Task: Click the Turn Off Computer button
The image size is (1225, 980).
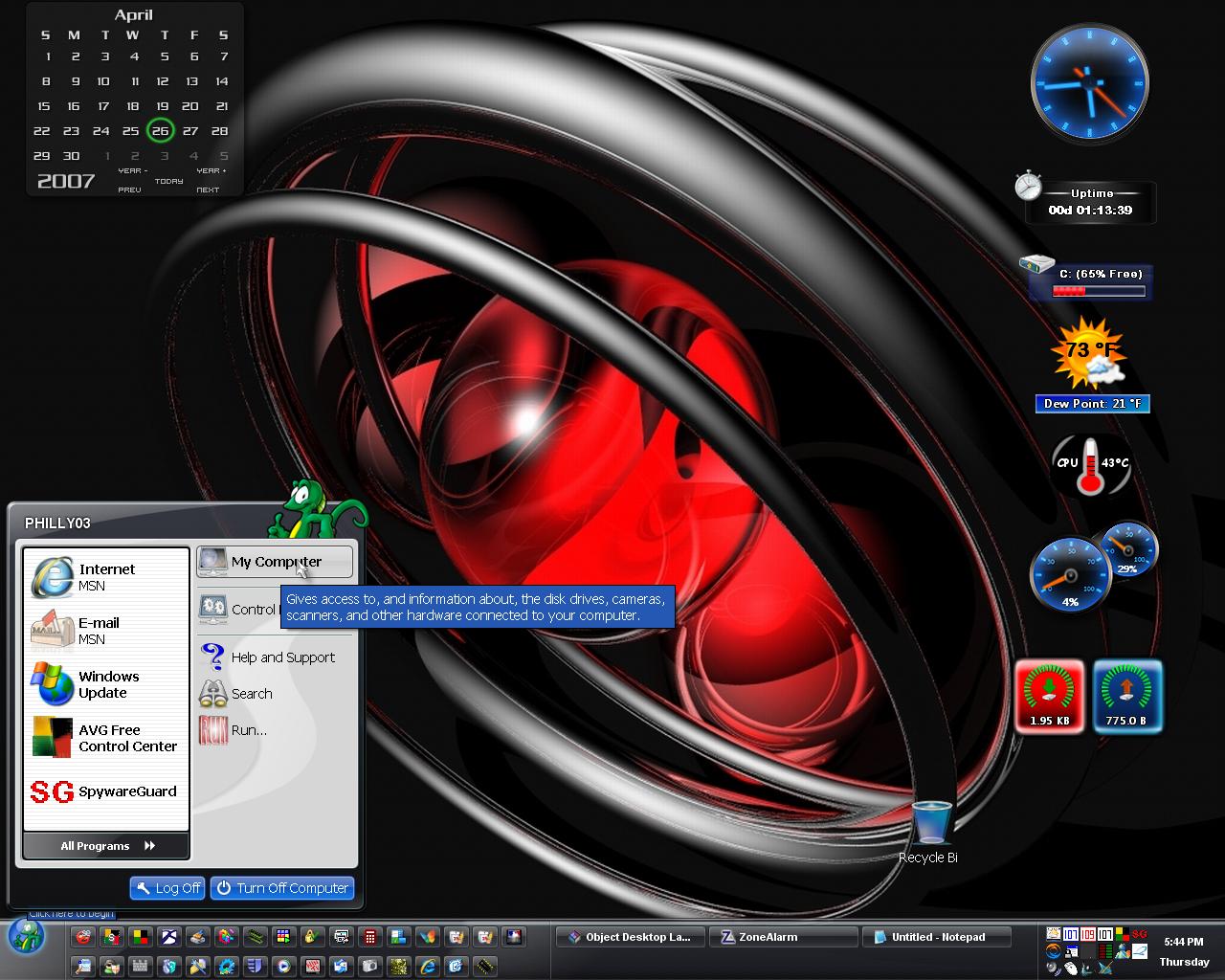Action: coord(282,888)
